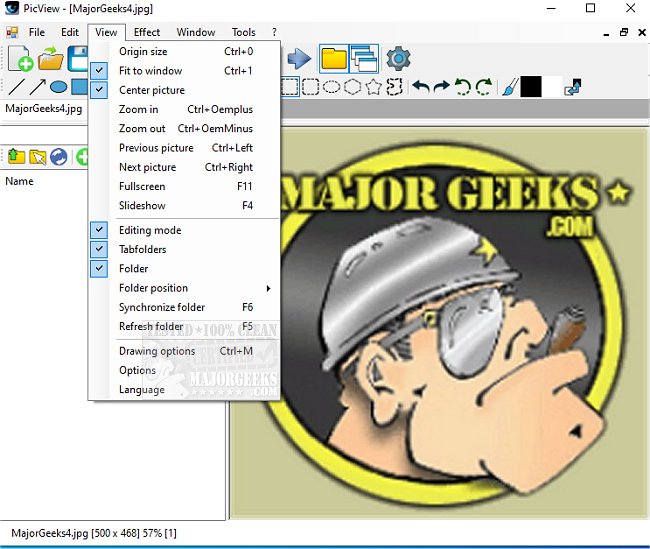Click the new file icon in toolbar
The width and height of the screenshot is (650, 549).
20,59
